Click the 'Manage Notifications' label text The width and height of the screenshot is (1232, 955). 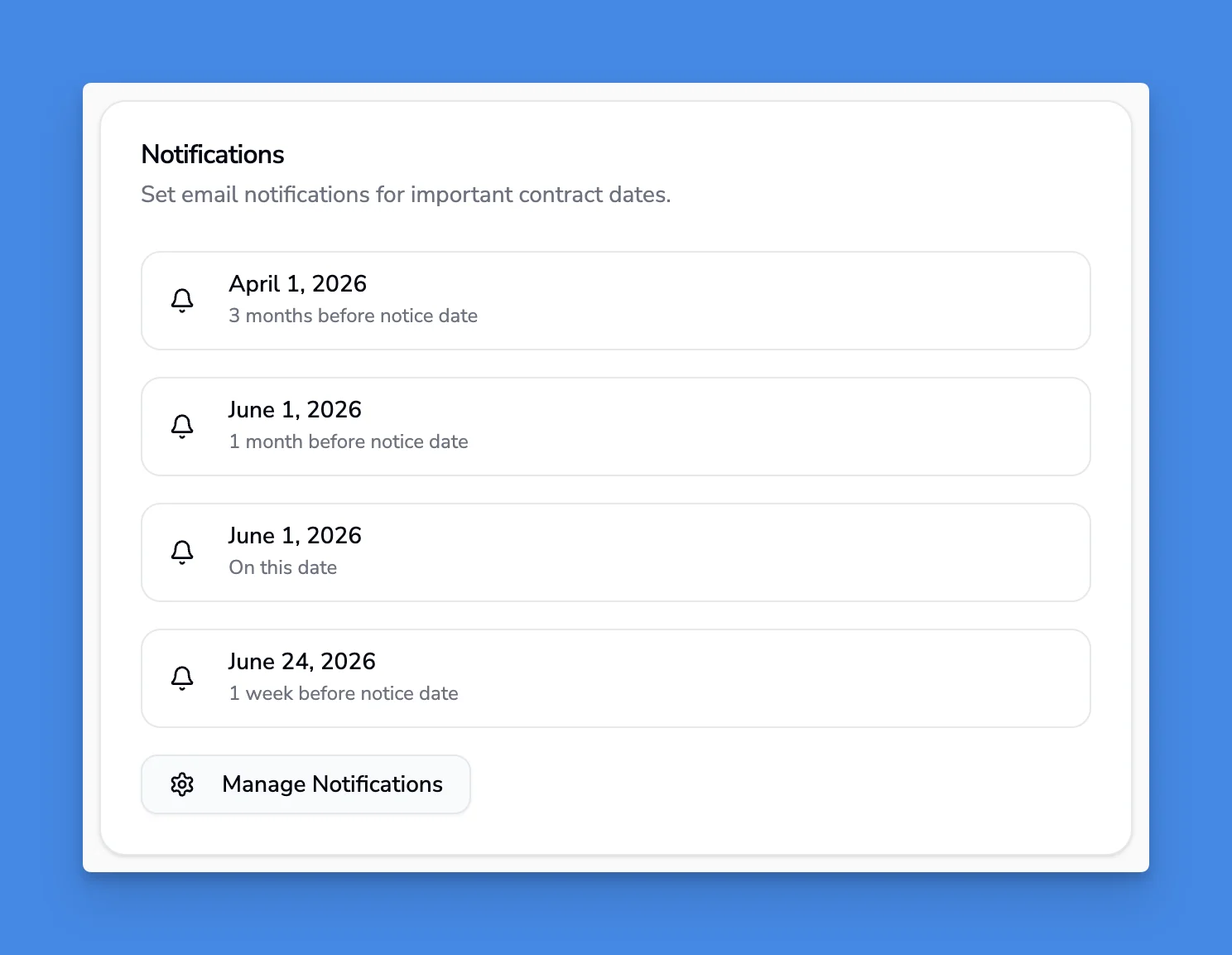pos(332,784)
